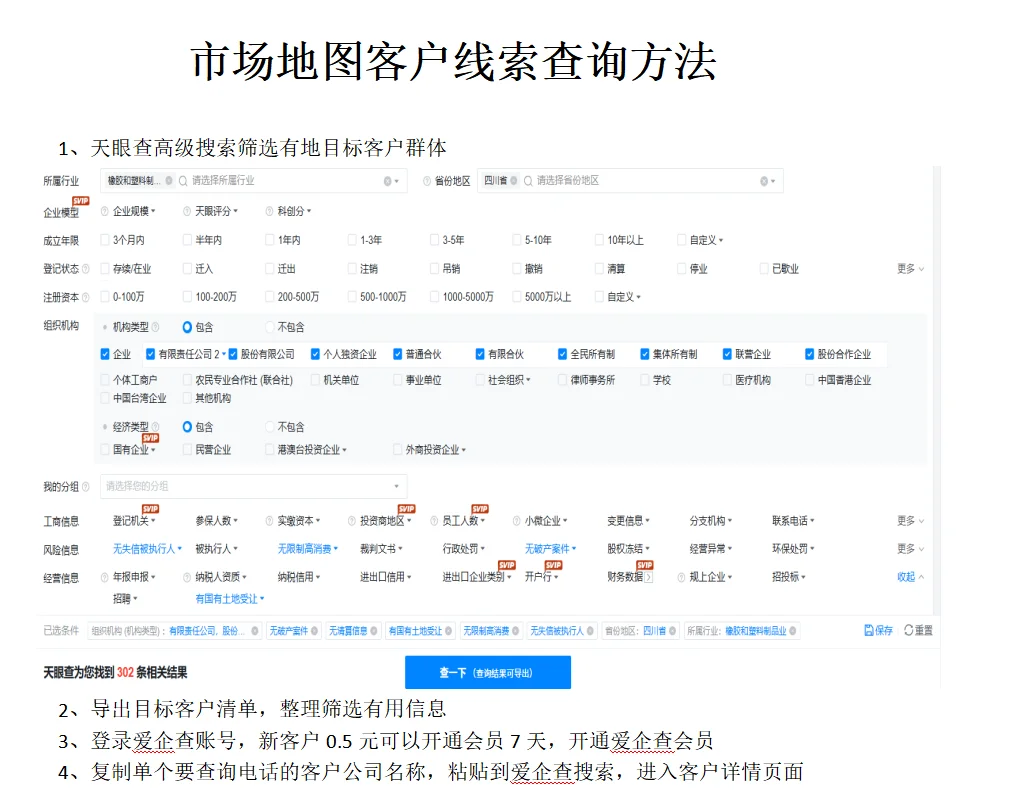
Task: Check the 10年以上 checkbox
Action: [x=599, y=240]
